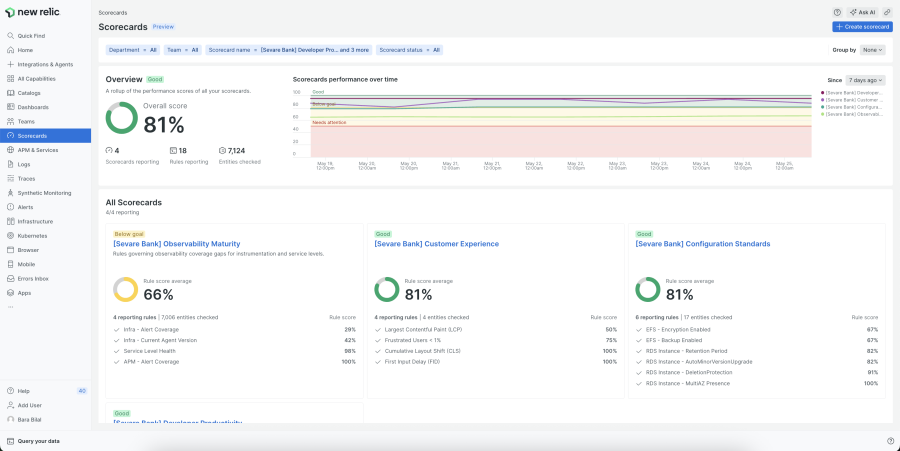Click the Create scorecard button
The width and height of the screenshot is (900, 451).
862,27
